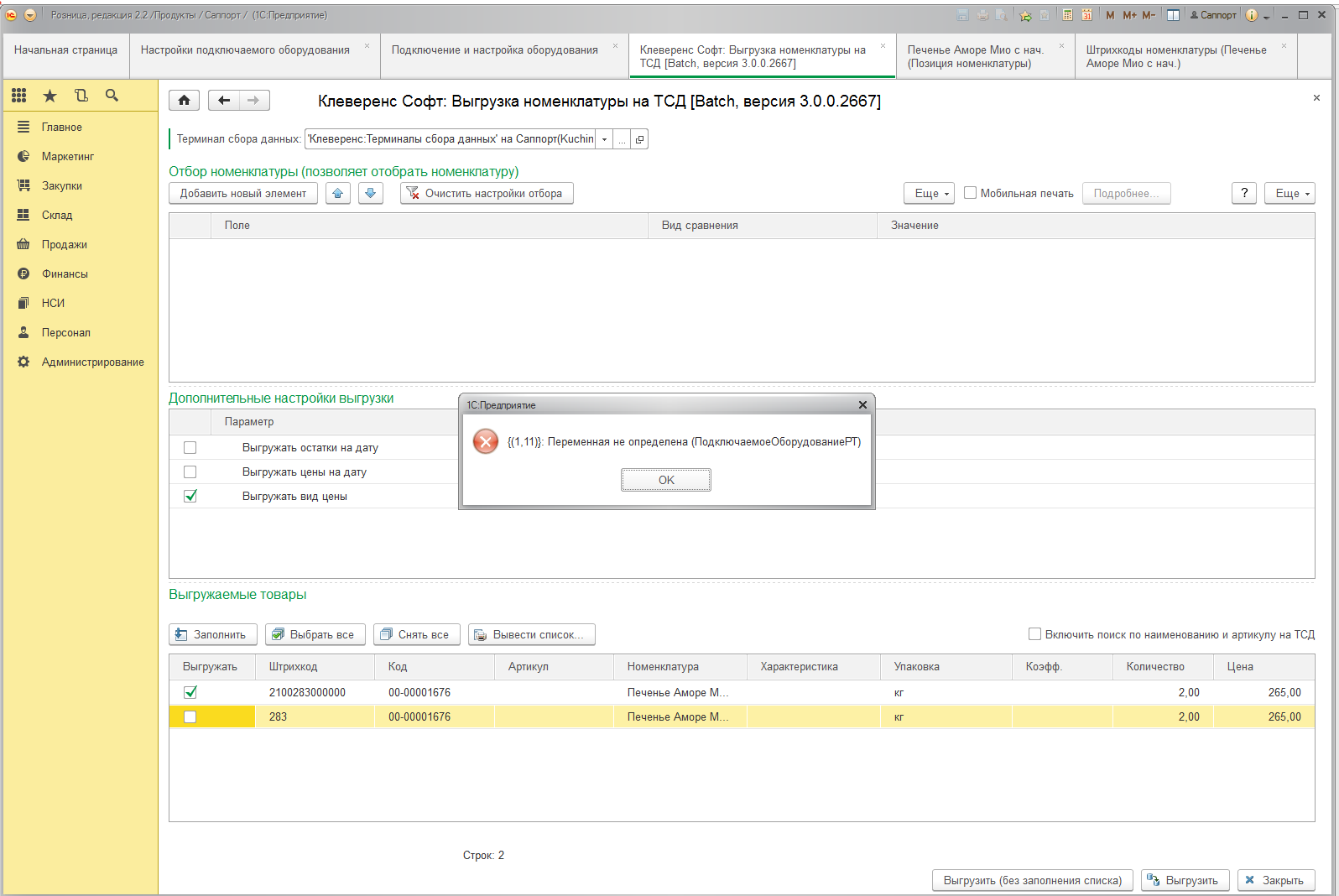
Task: Uncheck Выгружать вид цены checkbox
Action: [x=190, y=497]
